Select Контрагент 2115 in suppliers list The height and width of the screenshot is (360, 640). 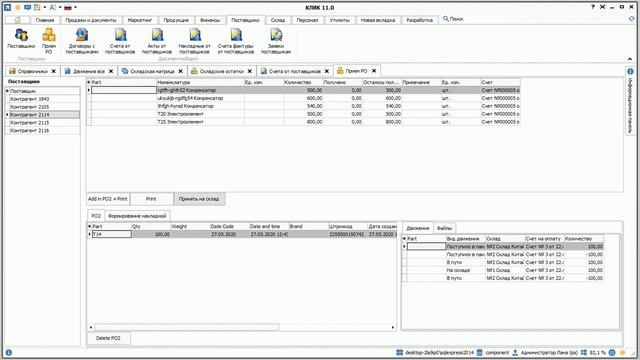(x=42, y=122)
